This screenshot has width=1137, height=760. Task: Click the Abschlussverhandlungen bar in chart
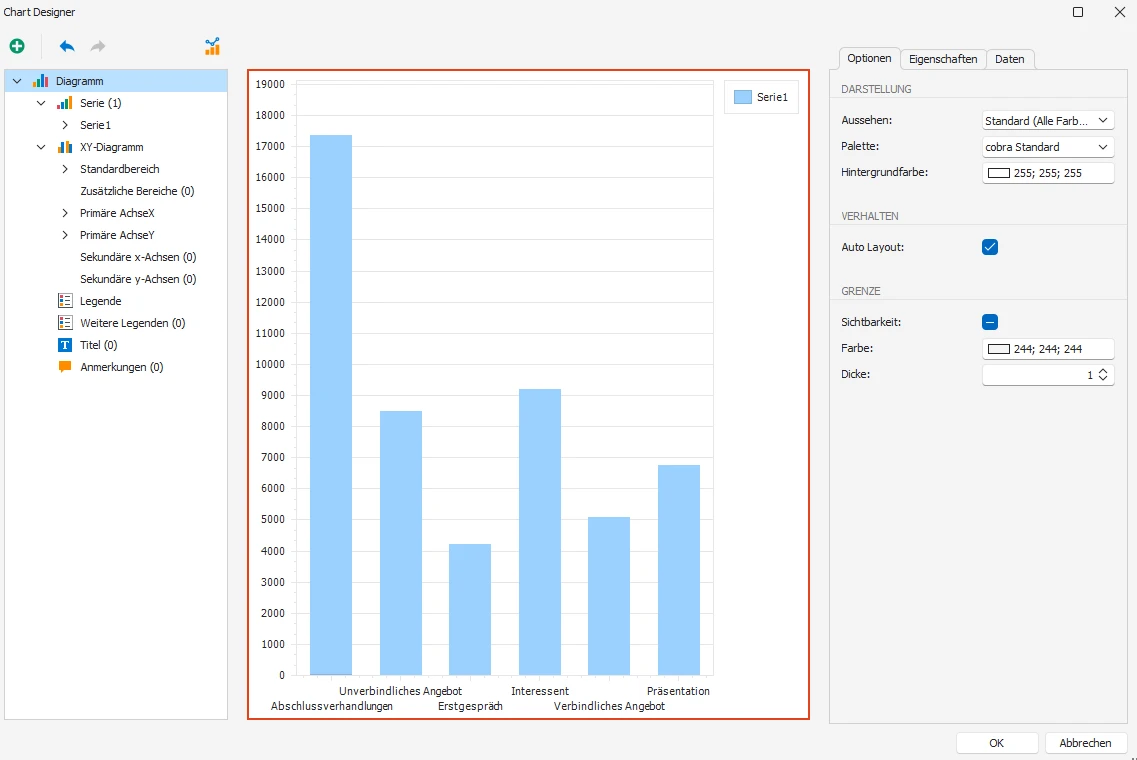[x=331, y=405]
